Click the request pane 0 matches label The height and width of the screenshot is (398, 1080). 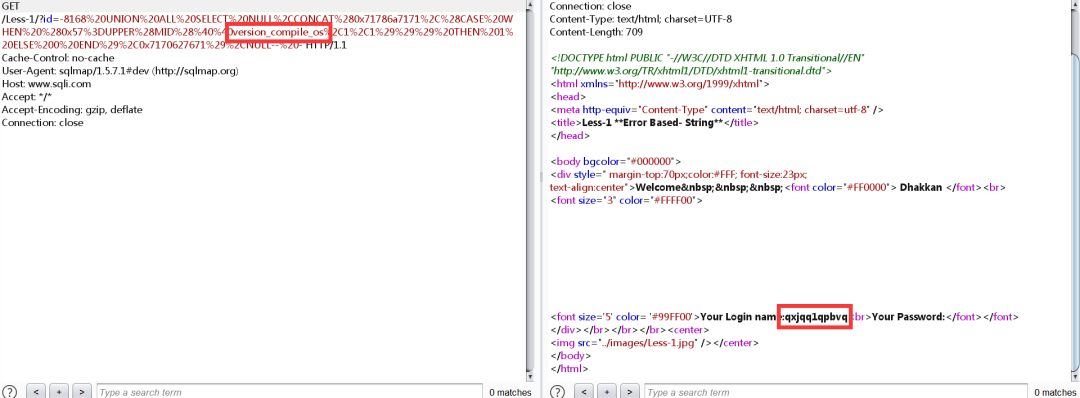click(510, 392)
